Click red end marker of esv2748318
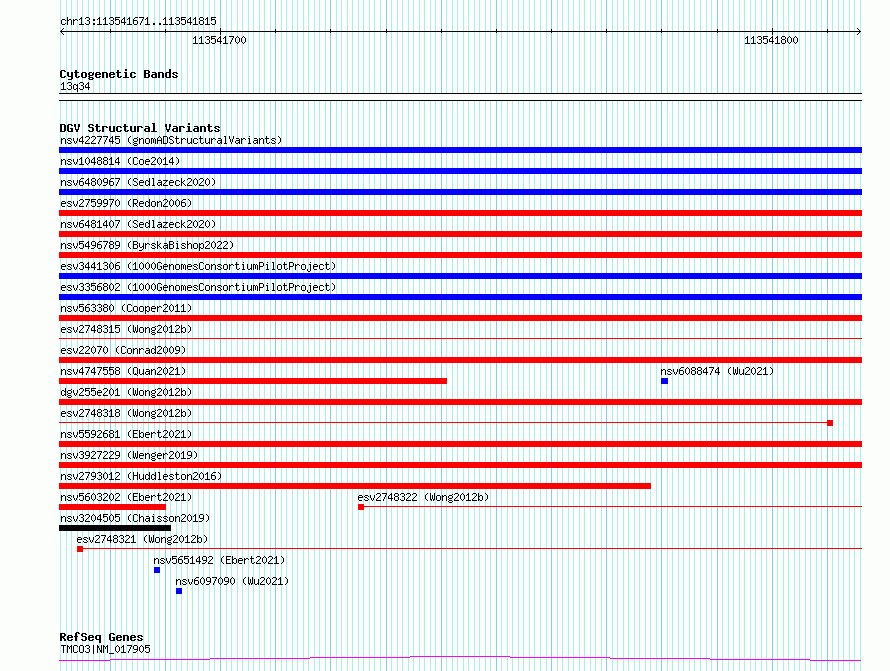 [x=830, y=423]
